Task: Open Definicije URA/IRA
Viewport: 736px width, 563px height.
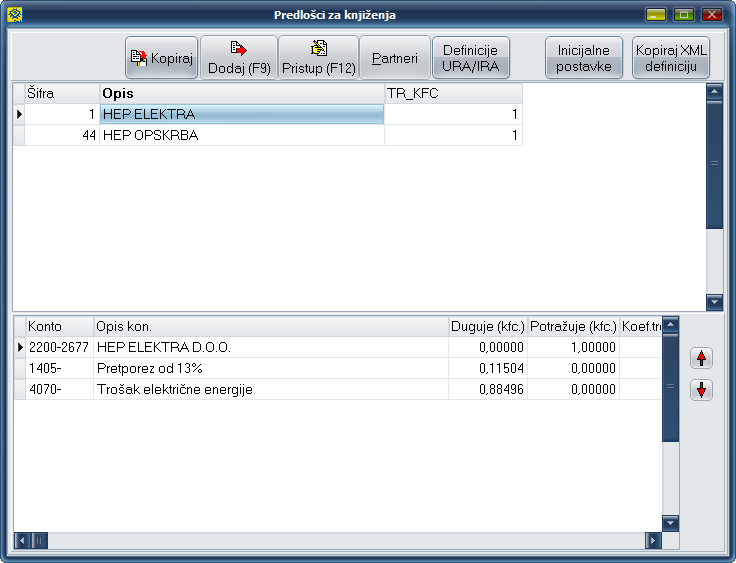Action: (471, 58)
